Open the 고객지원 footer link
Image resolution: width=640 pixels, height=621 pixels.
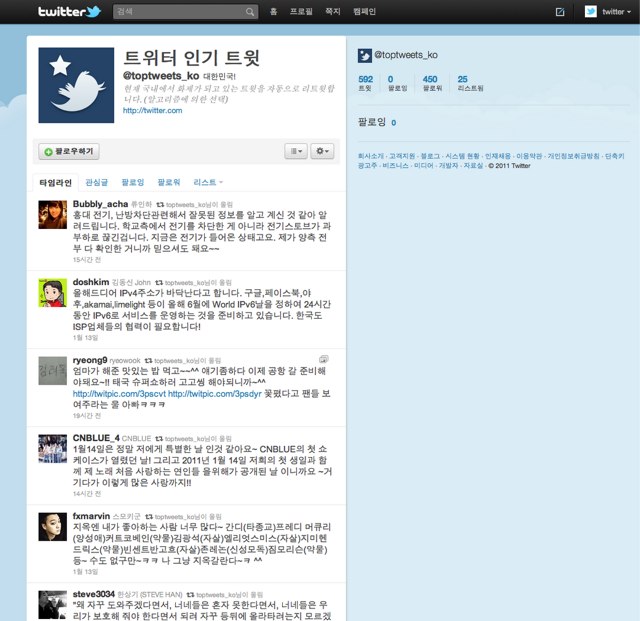tap(402, 156)
